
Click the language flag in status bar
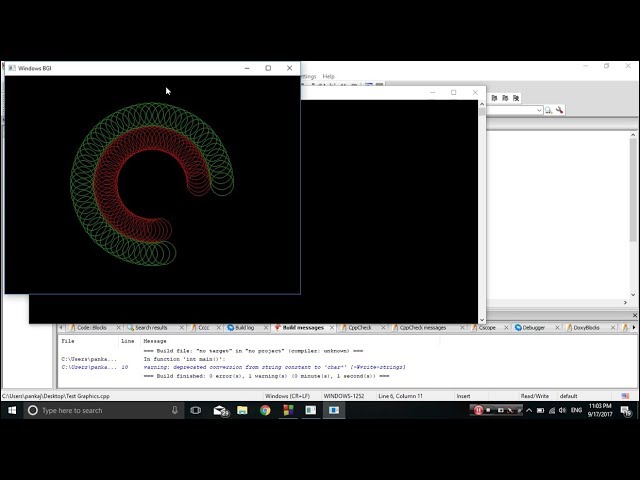(625, 396)
